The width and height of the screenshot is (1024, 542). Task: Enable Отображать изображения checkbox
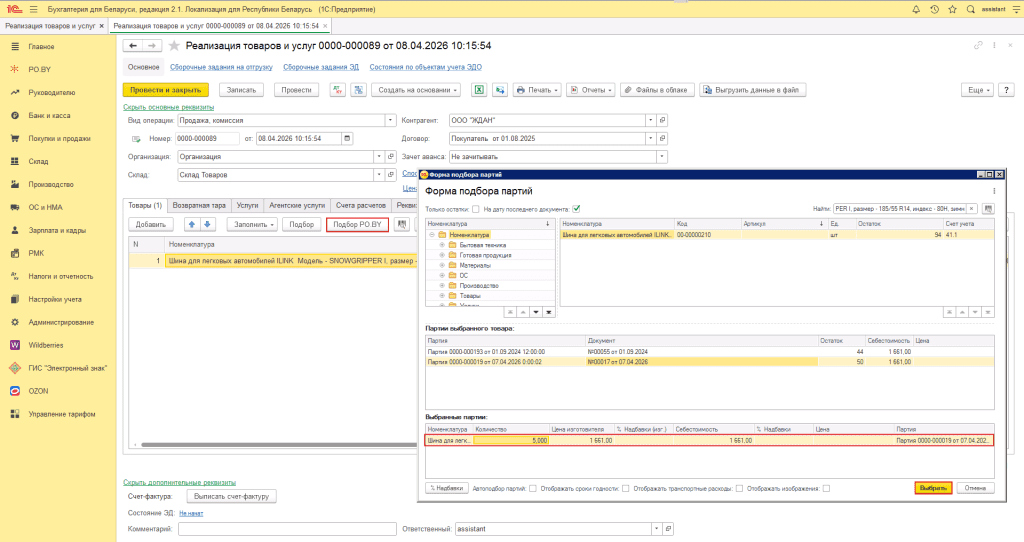click(826, 488)
